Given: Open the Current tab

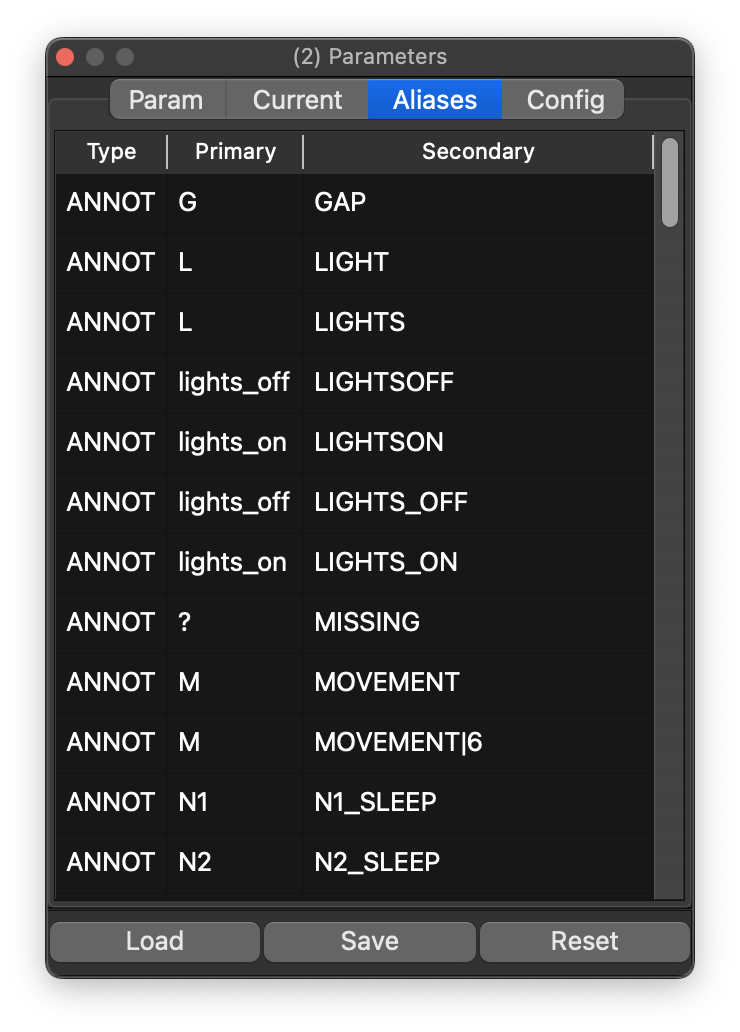Looking at the screenshot, I should 298,100.
